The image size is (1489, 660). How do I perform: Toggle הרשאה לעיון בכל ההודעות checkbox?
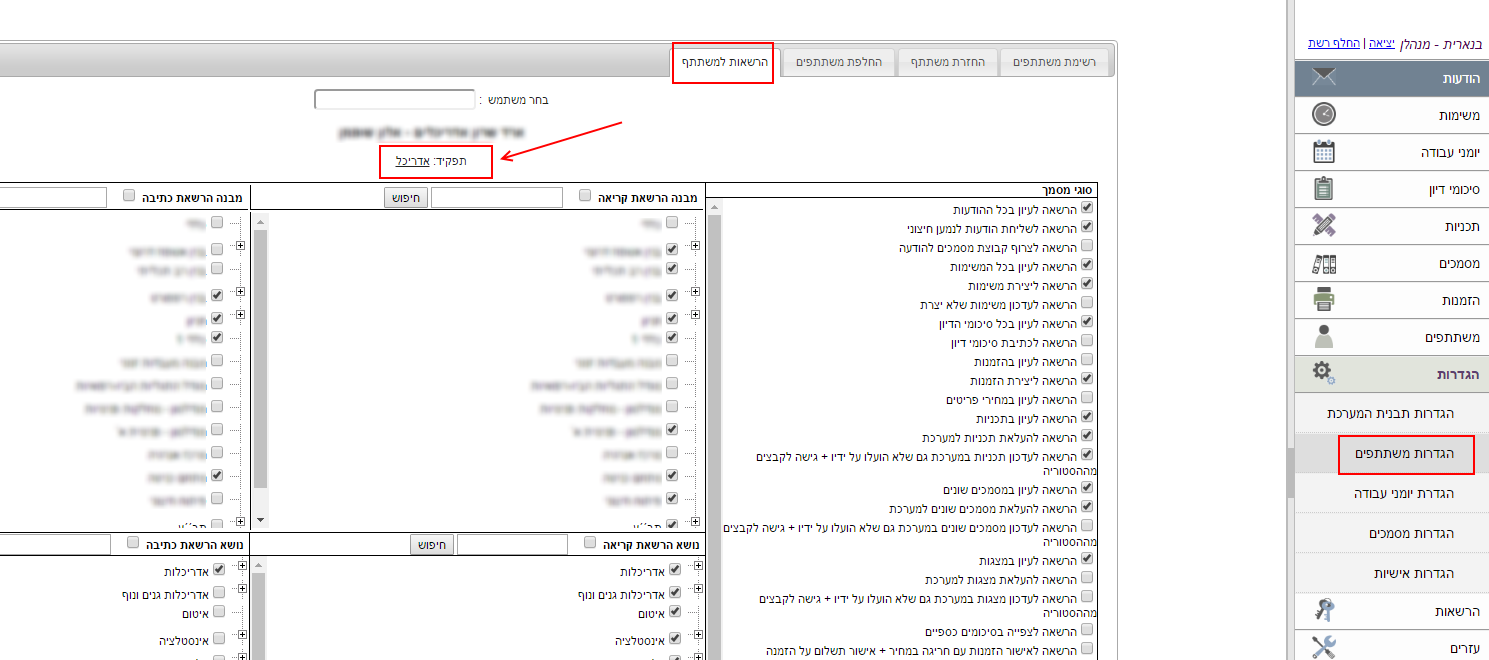[1087, 209]
